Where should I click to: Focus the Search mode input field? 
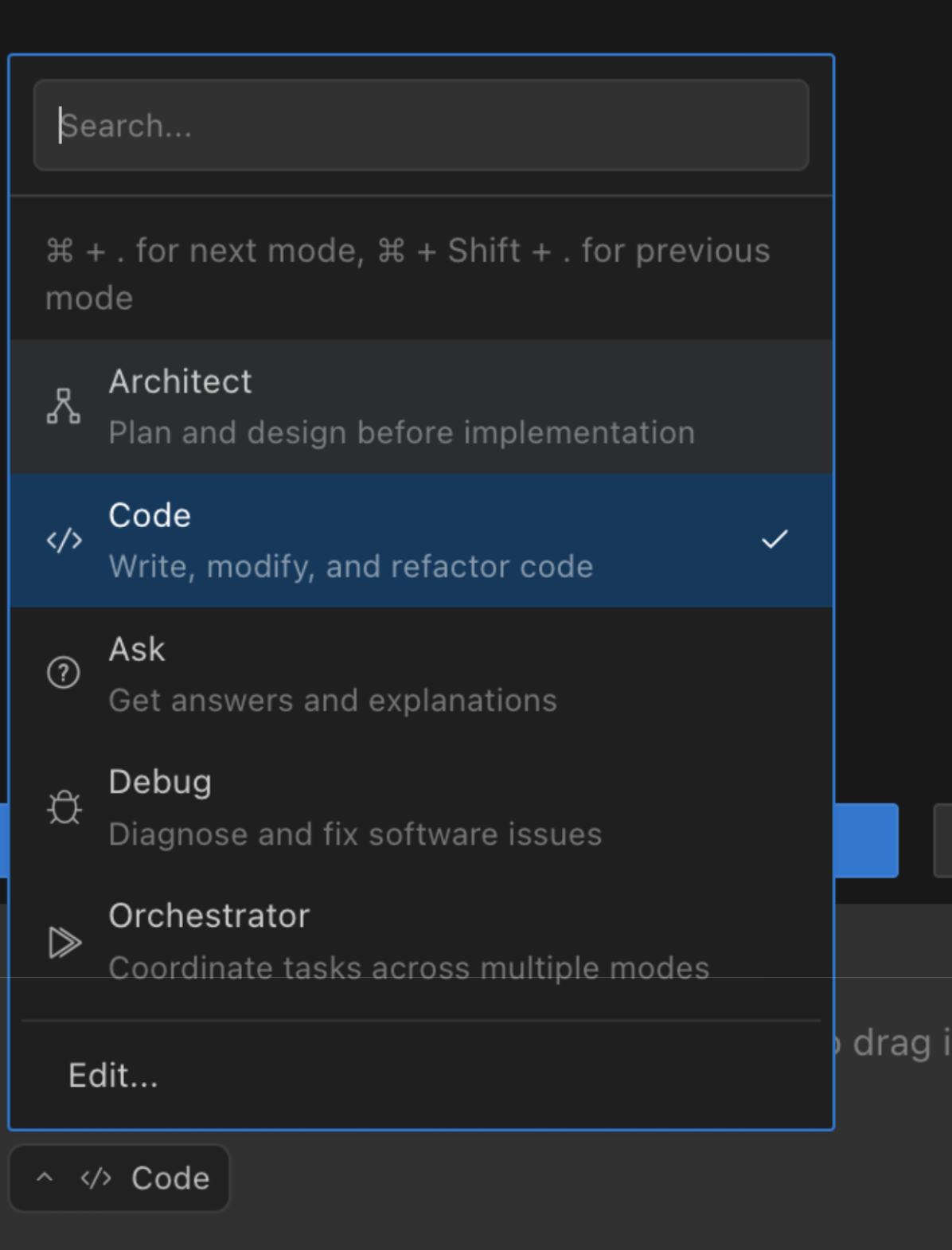[x=421, y=126]
